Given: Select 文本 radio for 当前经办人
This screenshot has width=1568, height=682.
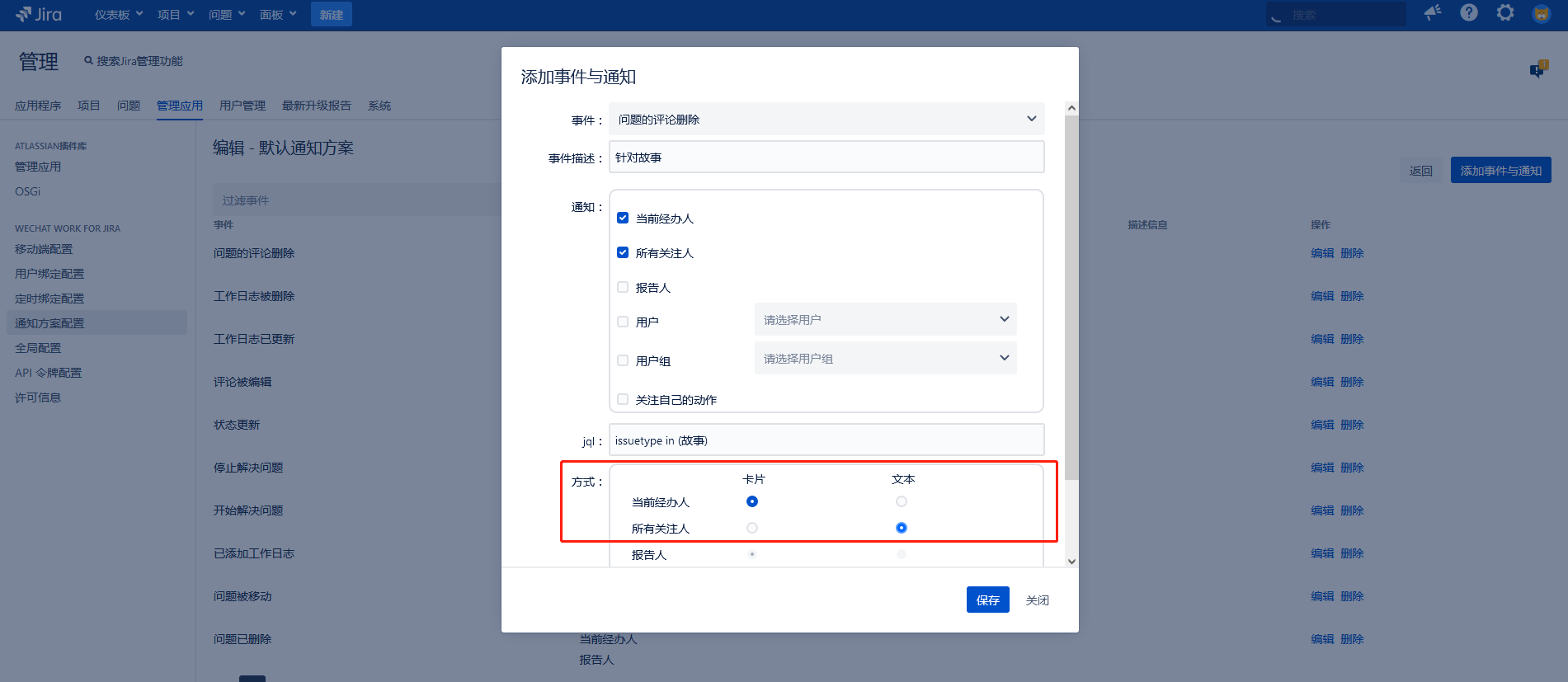Looking at the screenshot, I should [901, 501].
